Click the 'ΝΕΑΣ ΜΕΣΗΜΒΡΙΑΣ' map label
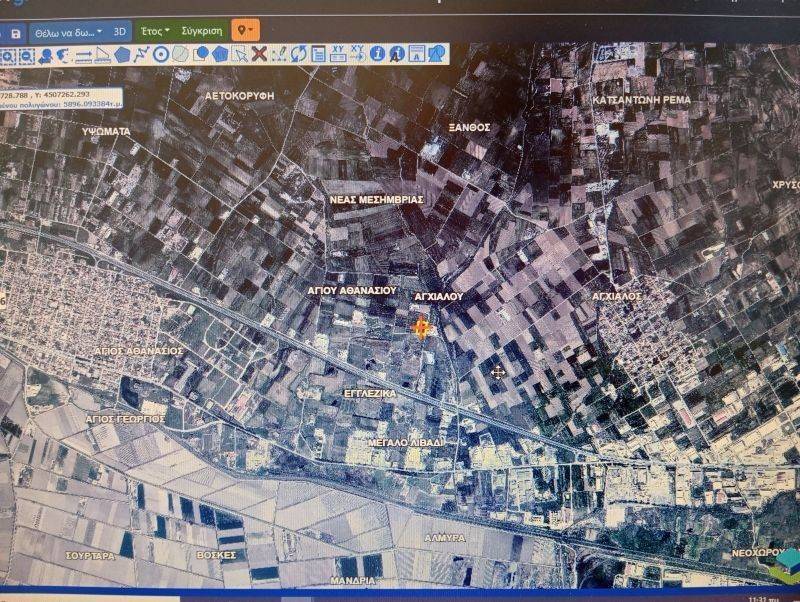 (377, 200)
